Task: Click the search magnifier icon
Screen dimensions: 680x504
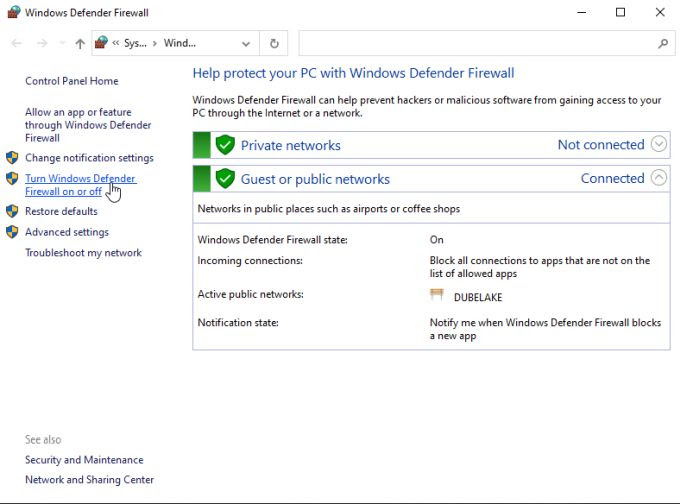Action: [x=662, y=44]
